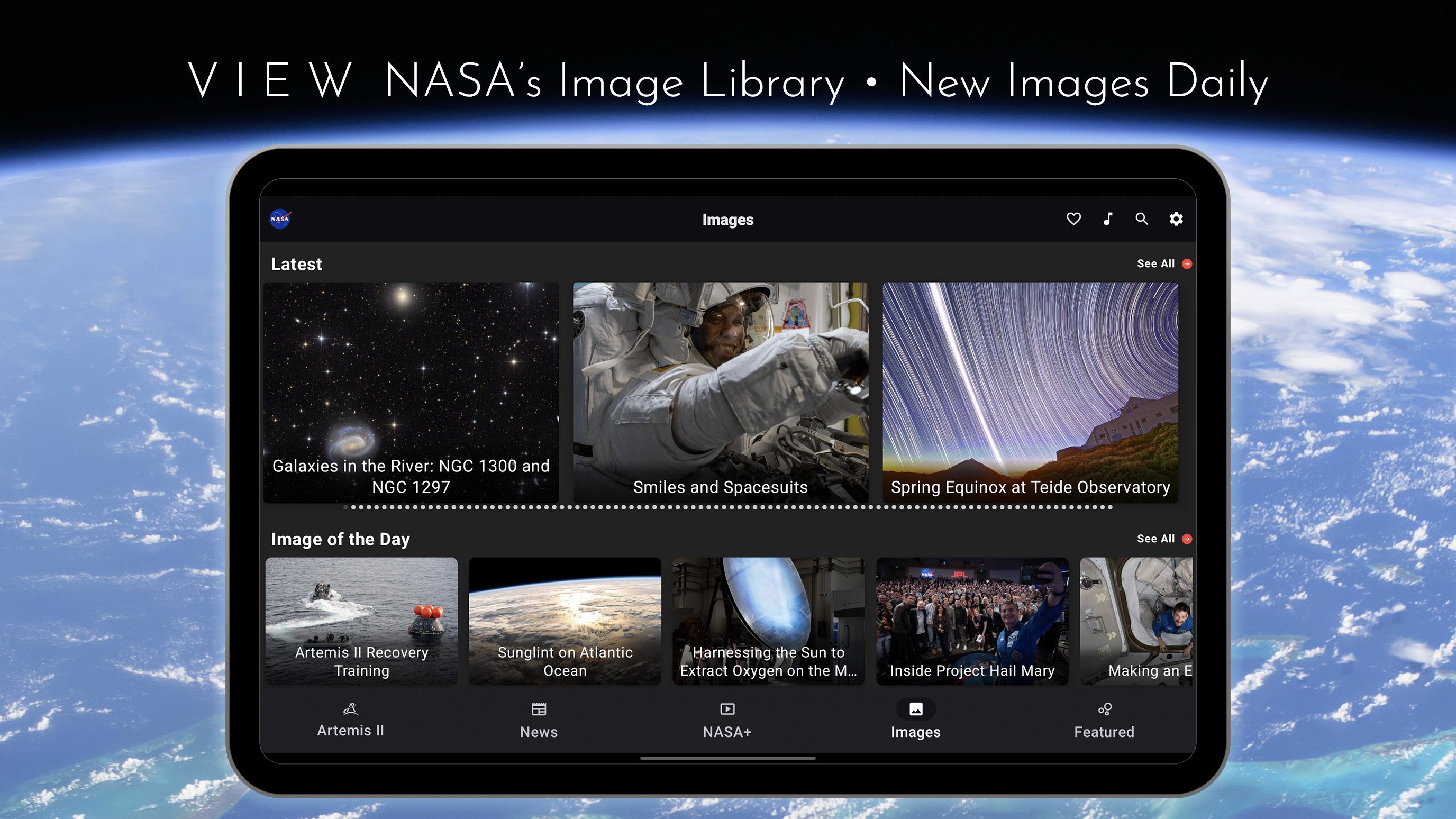Expand Latest using the red arrow
This screenshot has width=1456, height=819.
1187,264
